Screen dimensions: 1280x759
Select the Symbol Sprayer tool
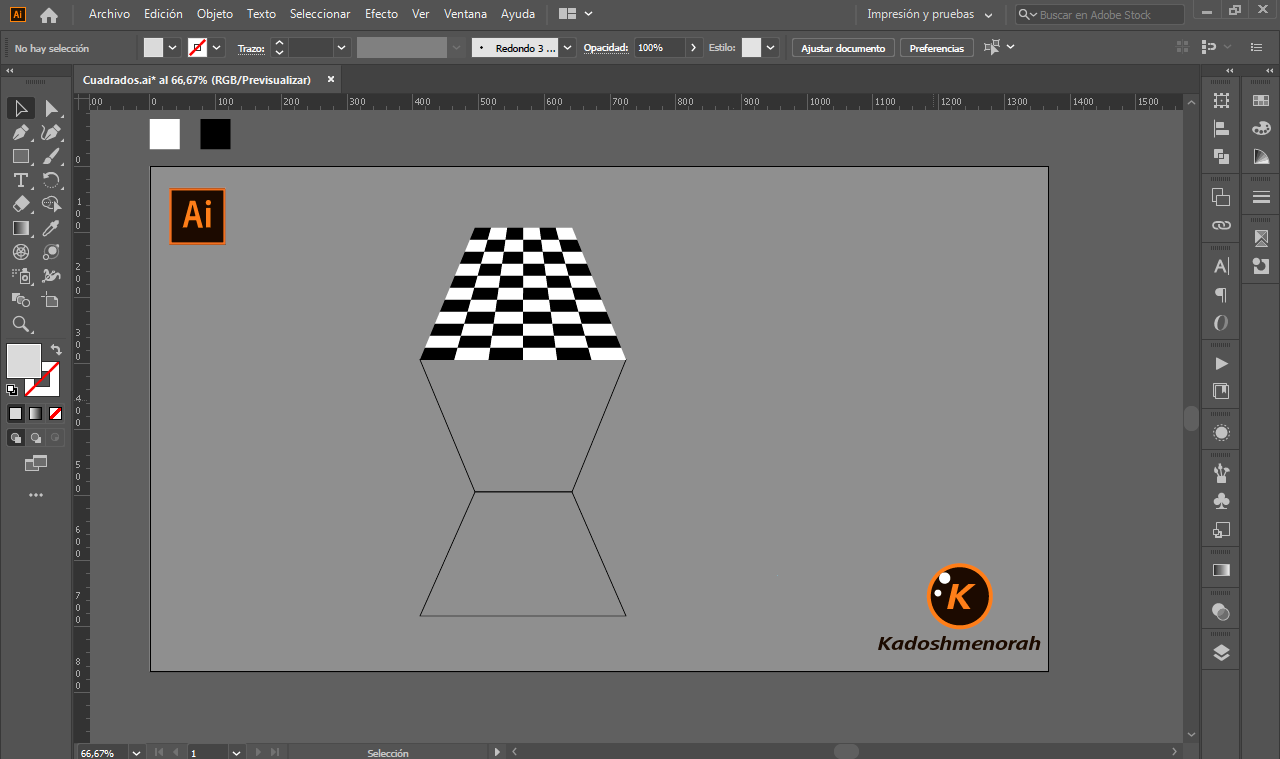(20, 275)
